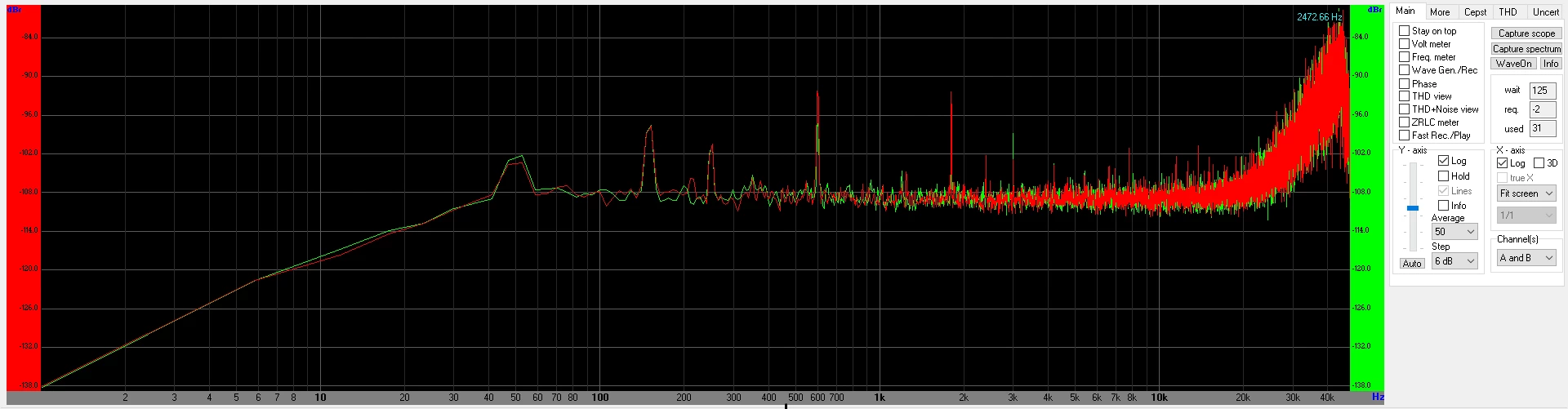Click the 10k label on frequency axis
The height and width of the screenshot is (409, 1568).
pyautogui.click(x=1159, y=398)
